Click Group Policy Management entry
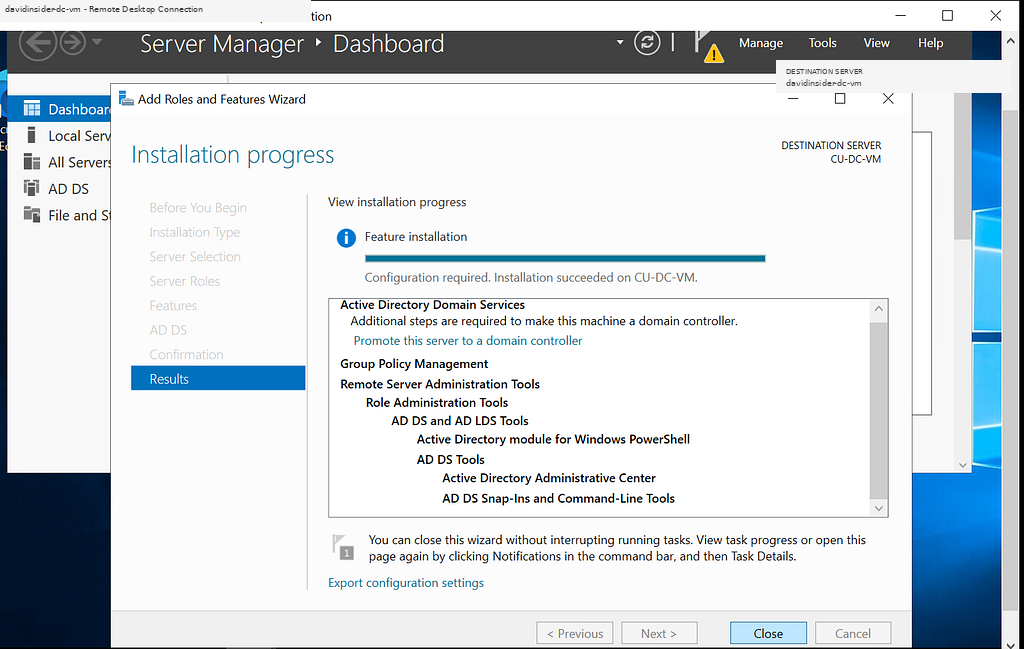1024x649 pixels. tap(414, 364)
